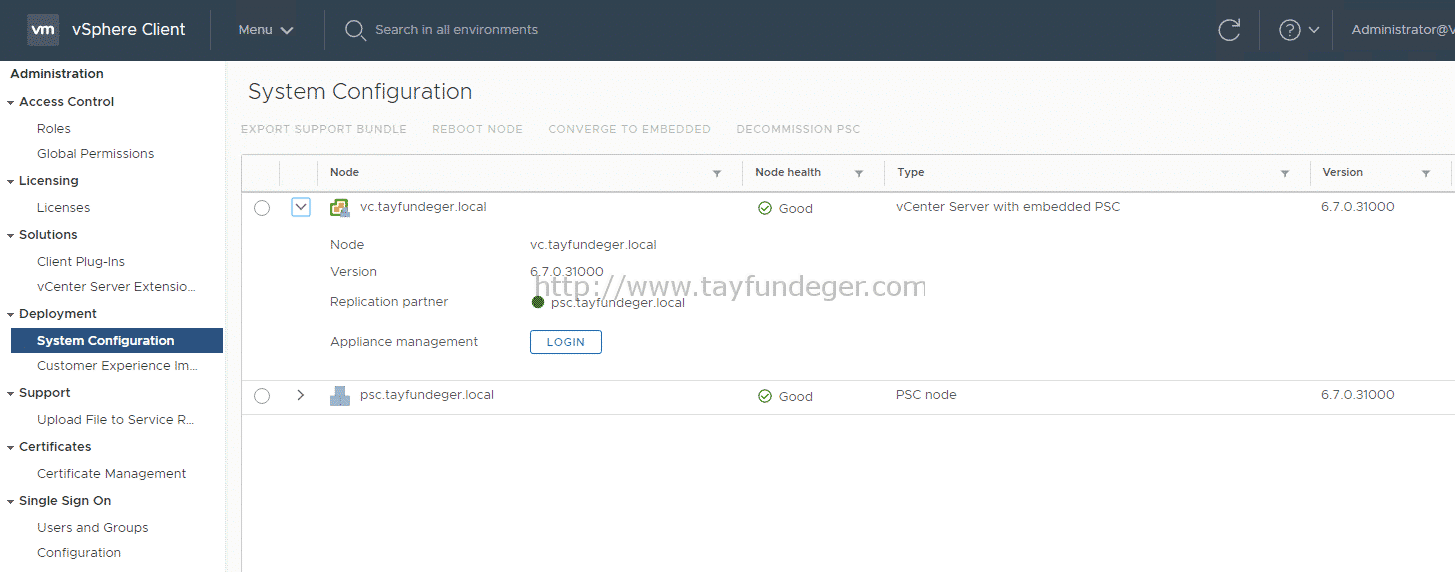Click the vCenter icon beside vc.tayfundeger.local

tap(340, 208)
